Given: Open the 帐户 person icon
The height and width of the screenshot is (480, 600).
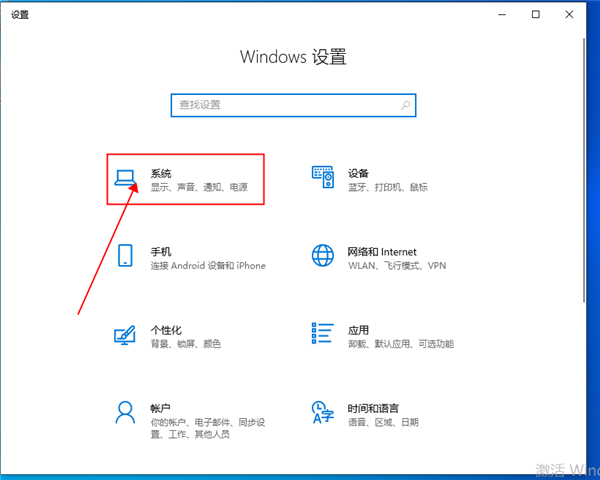Looking at the screenshot, I should (x=125, y=412).
